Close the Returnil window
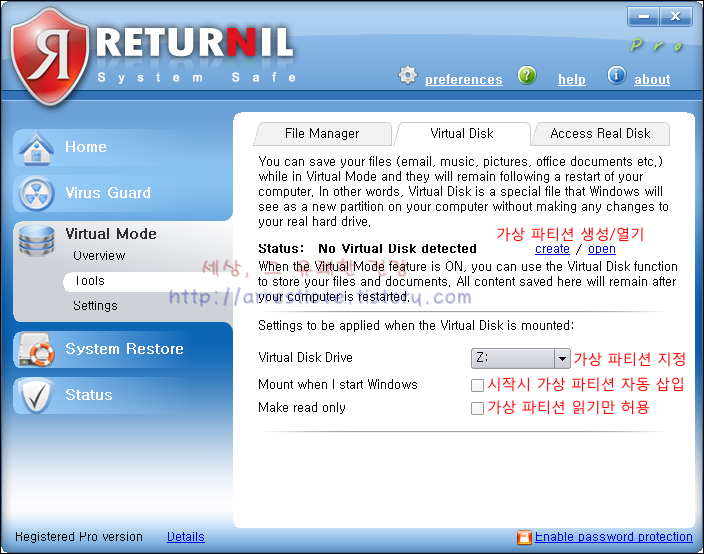This screenshot has width=704, height=554. coord(676,17)
